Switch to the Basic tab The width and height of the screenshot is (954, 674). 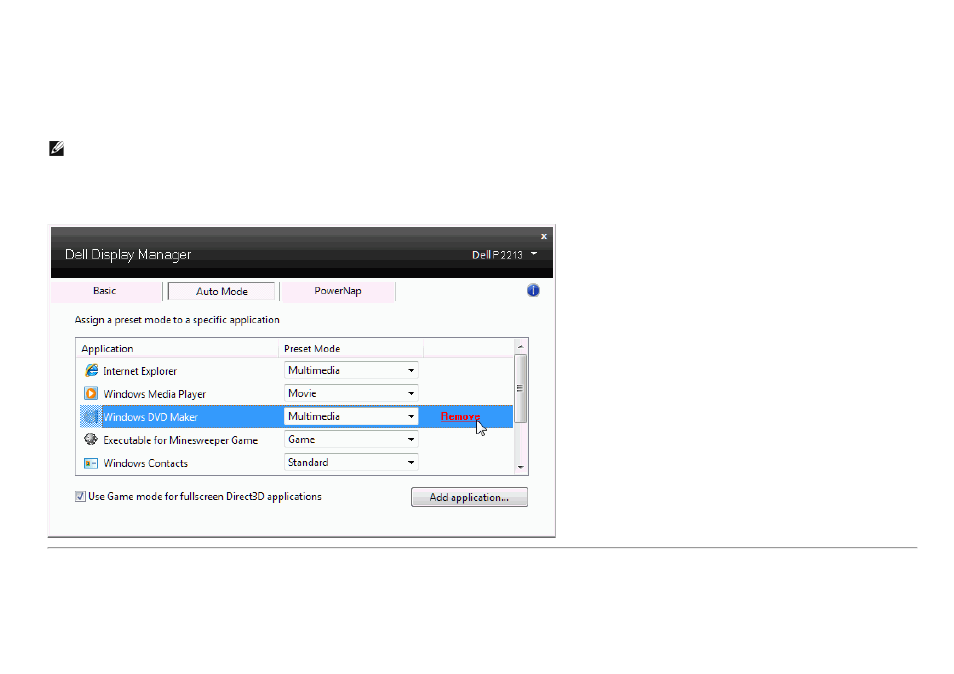pos(105,291)
